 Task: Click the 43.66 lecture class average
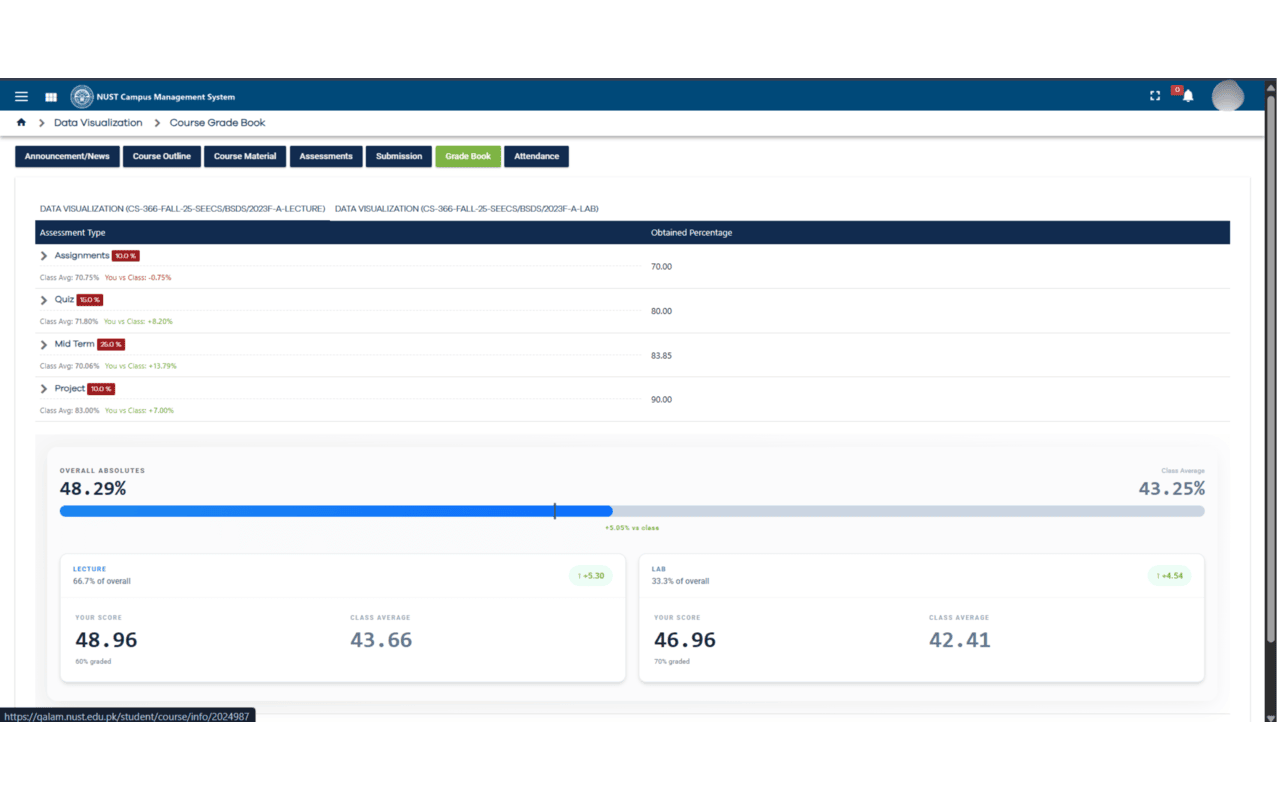tap(381, 640)
